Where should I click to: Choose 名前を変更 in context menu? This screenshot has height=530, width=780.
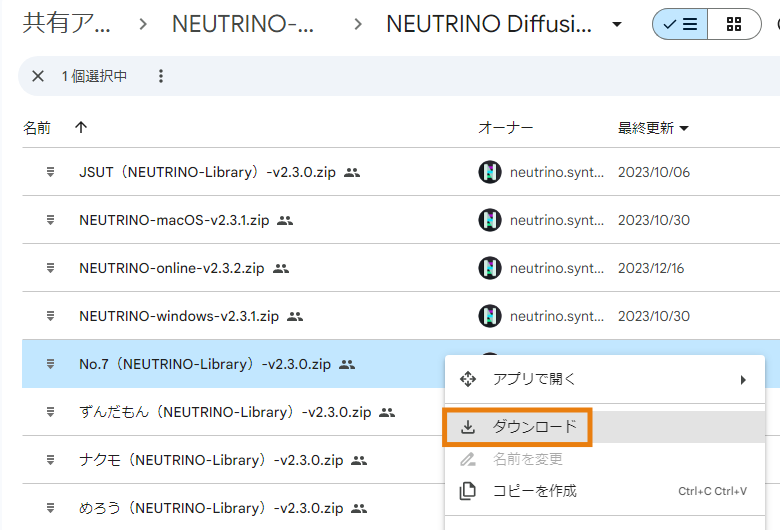click(604, 459)
